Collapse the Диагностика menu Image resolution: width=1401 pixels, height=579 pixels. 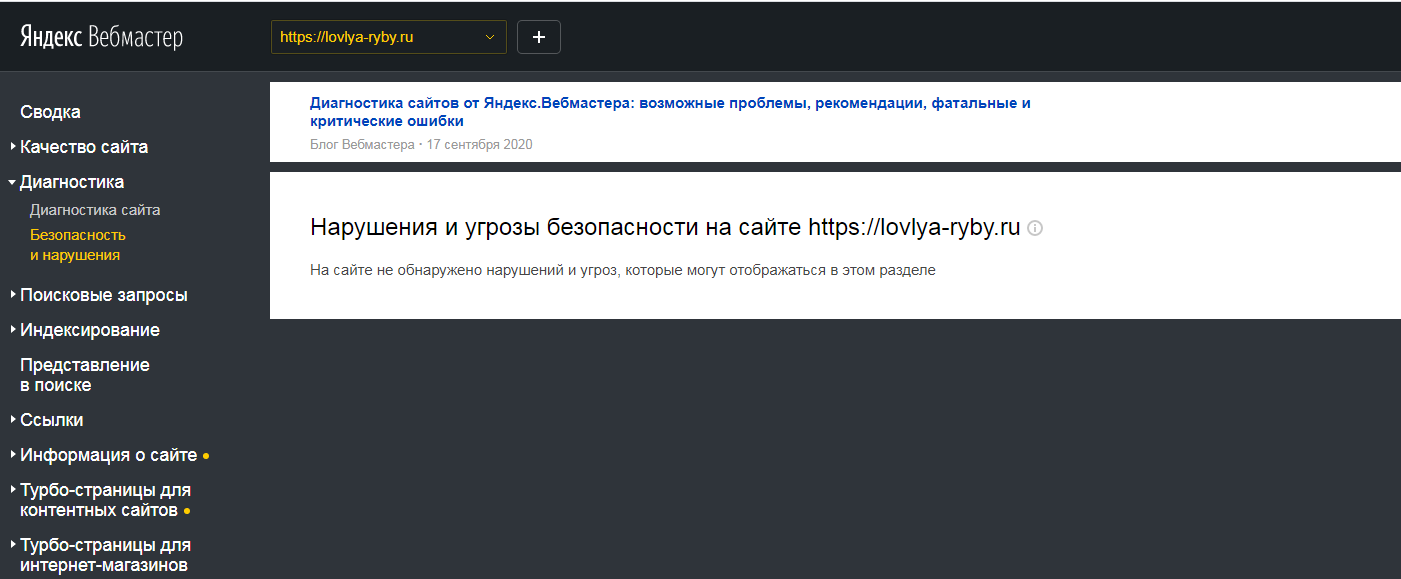tap(72, 182)
